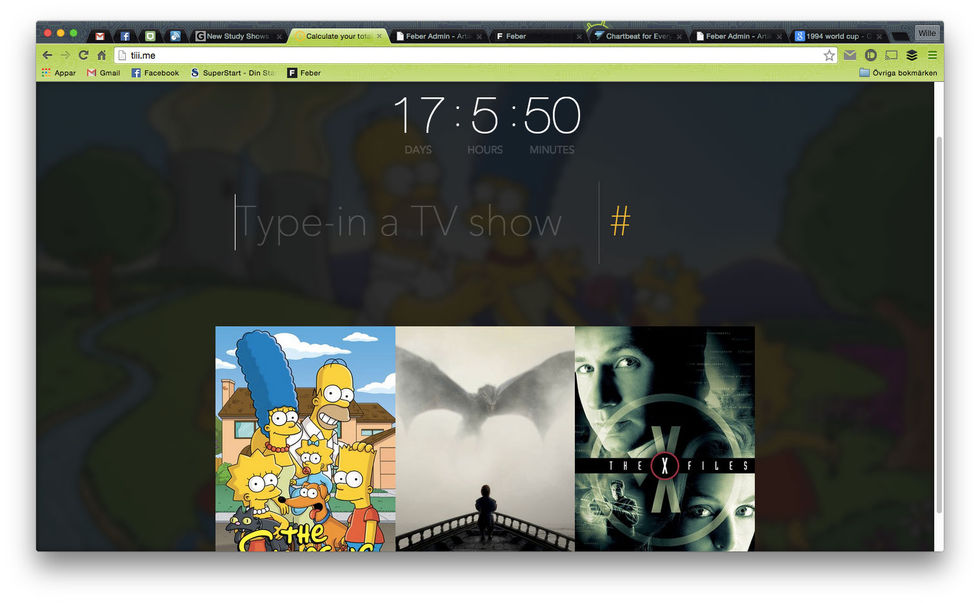Click the Cast screen extension icon

[891, 55]
